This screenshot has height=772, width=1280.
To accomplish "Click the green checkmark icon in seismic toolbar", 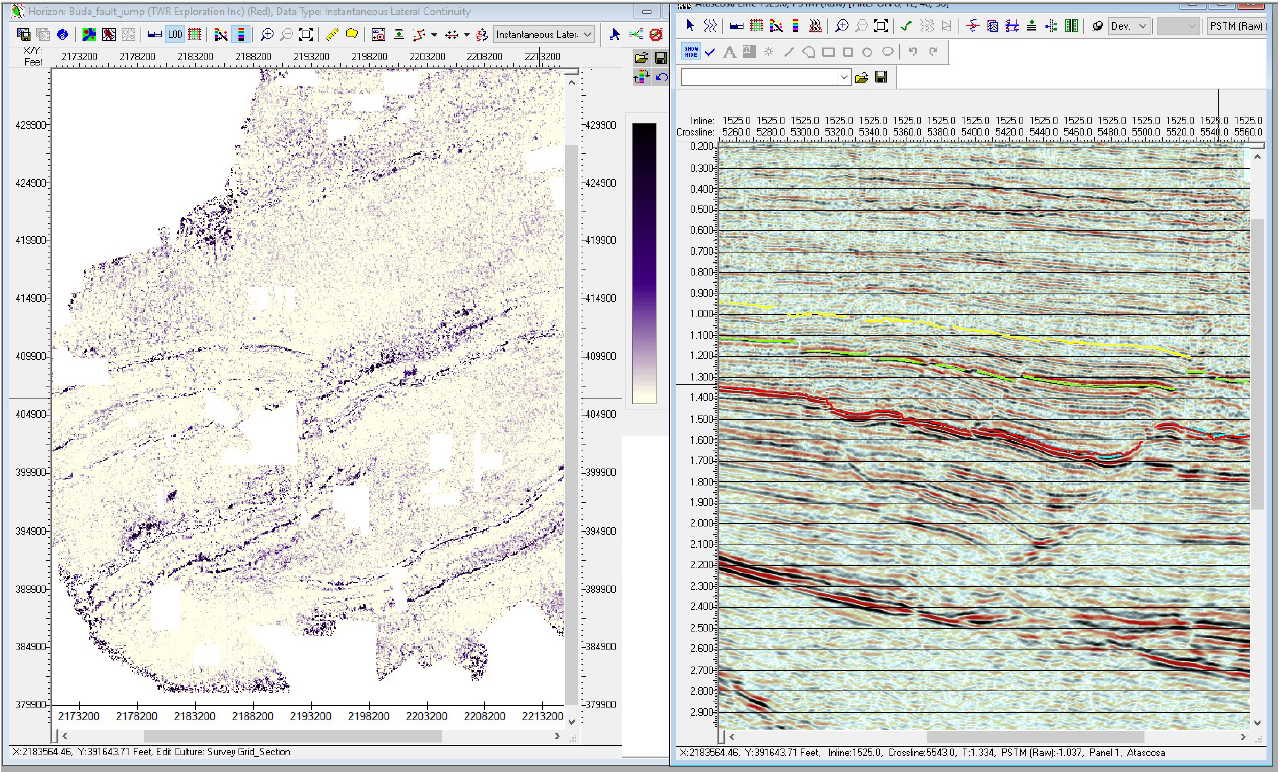I will [x=904, y=26].
